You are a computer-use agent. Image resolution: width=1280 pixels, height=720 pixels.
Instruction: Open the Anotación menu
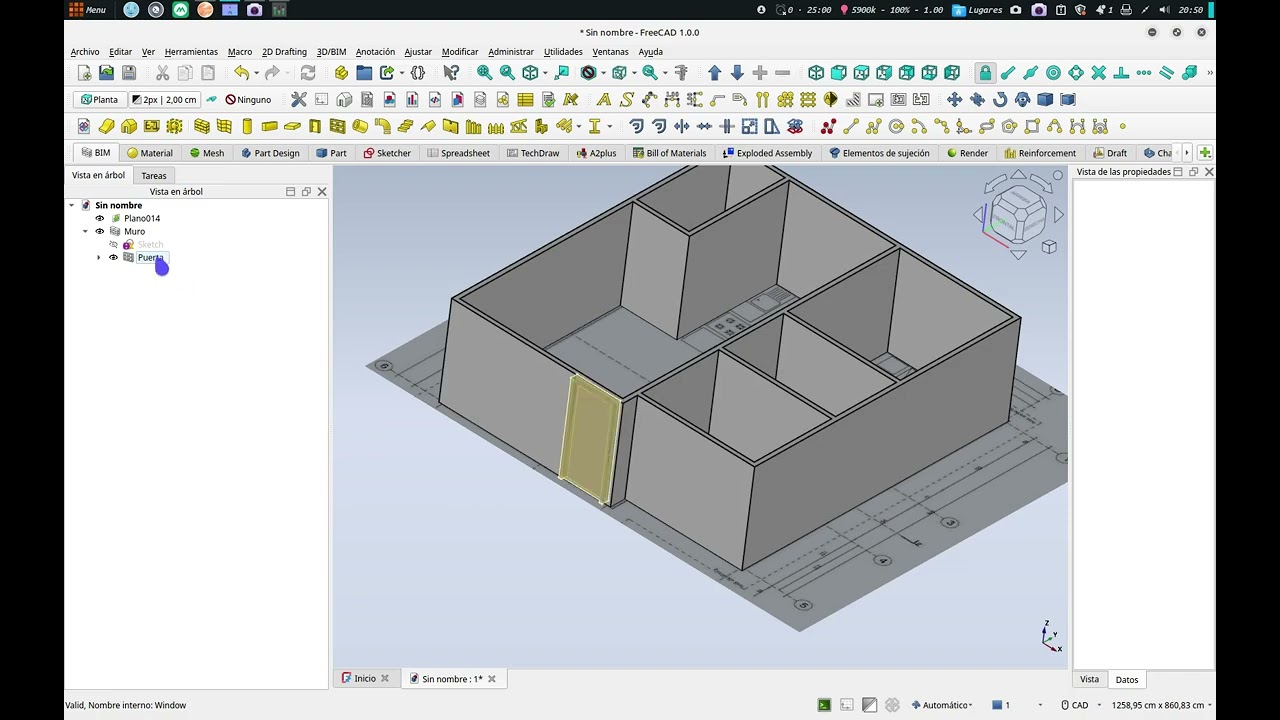click(x=375, y=52)
